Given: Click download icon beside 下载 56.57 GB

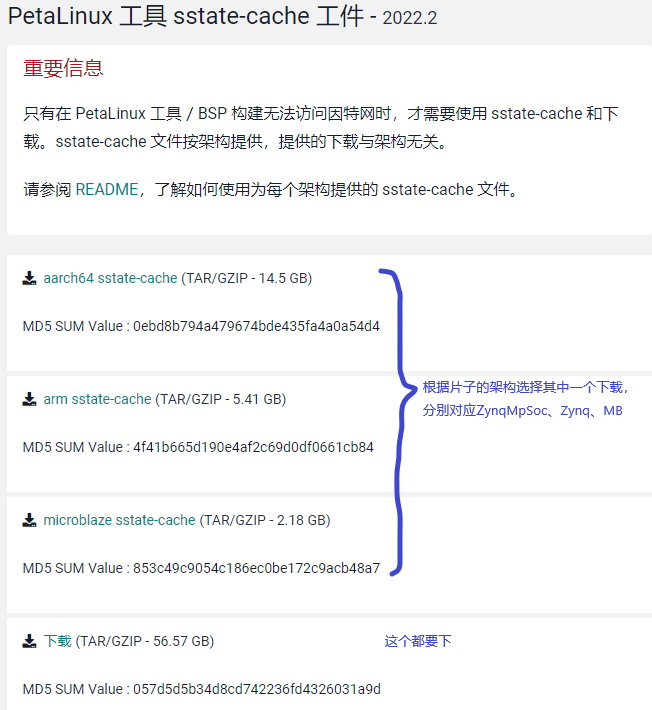Looking at the screenshot, I should pyautogui.click(x=29, y=641).
